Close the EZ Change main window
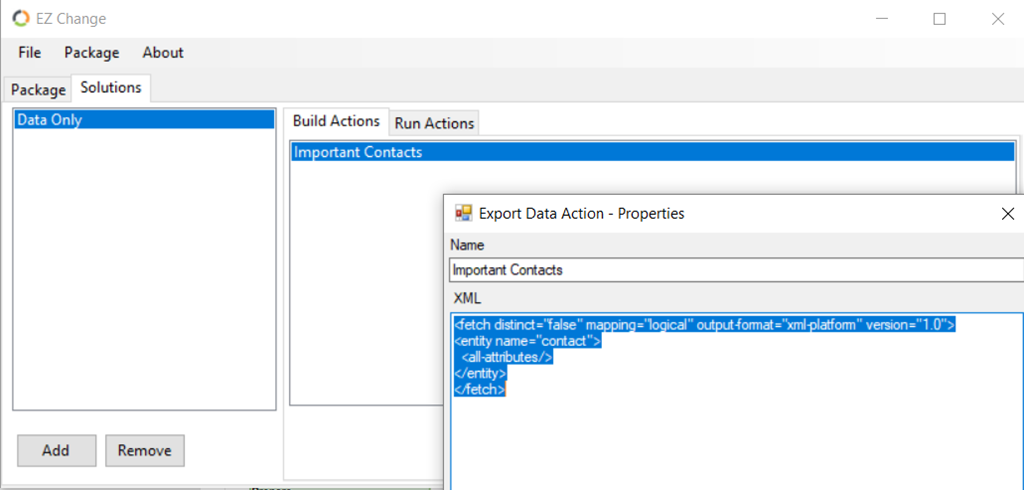This screenshot has height=490, width=1024. pyautogui.click(x=997, y=19)
